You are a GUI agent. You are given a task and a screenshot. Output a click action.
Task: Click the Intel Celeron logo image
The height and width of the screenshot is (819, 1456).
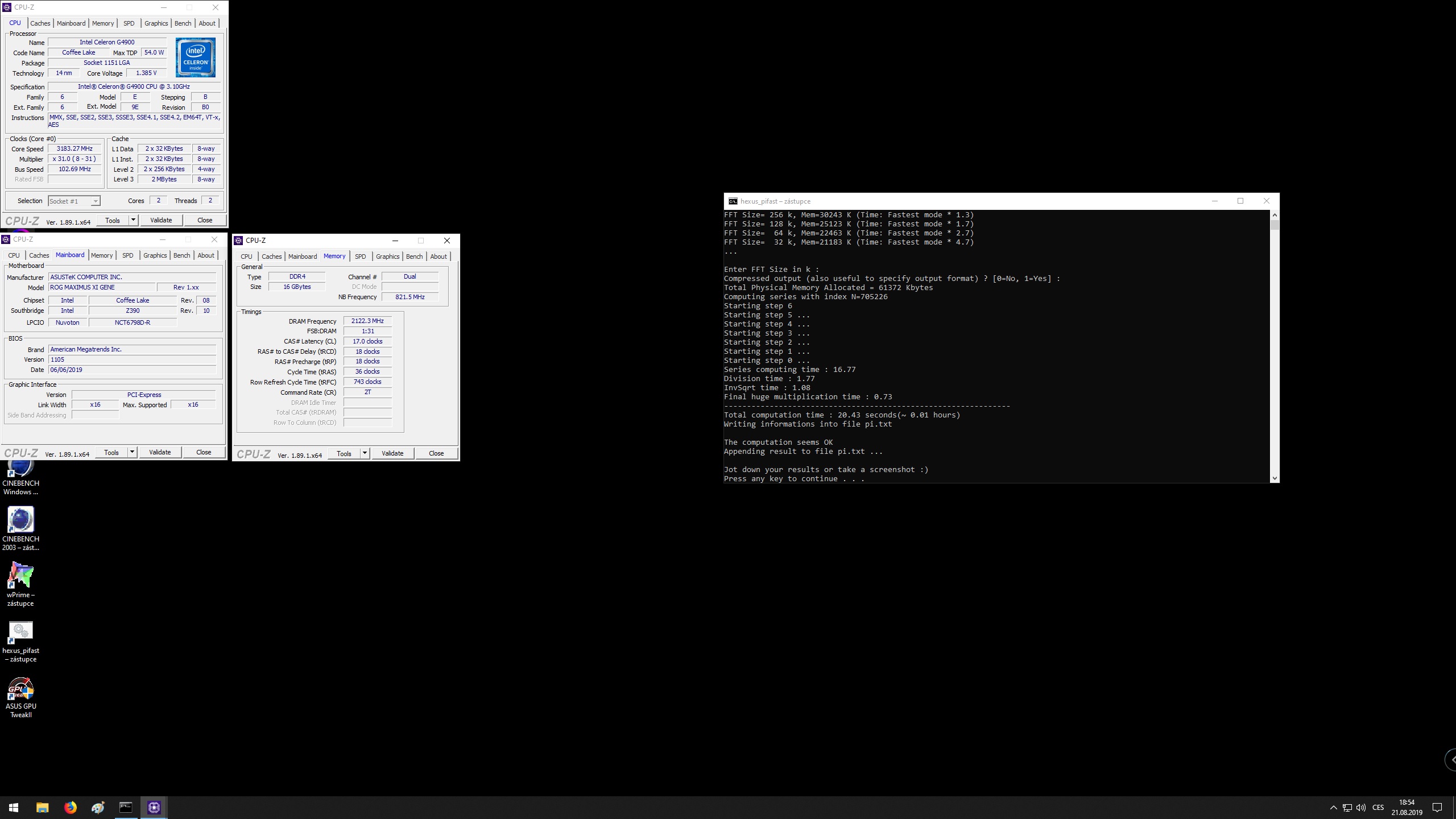pyautogui.click(x=196, y=57)
